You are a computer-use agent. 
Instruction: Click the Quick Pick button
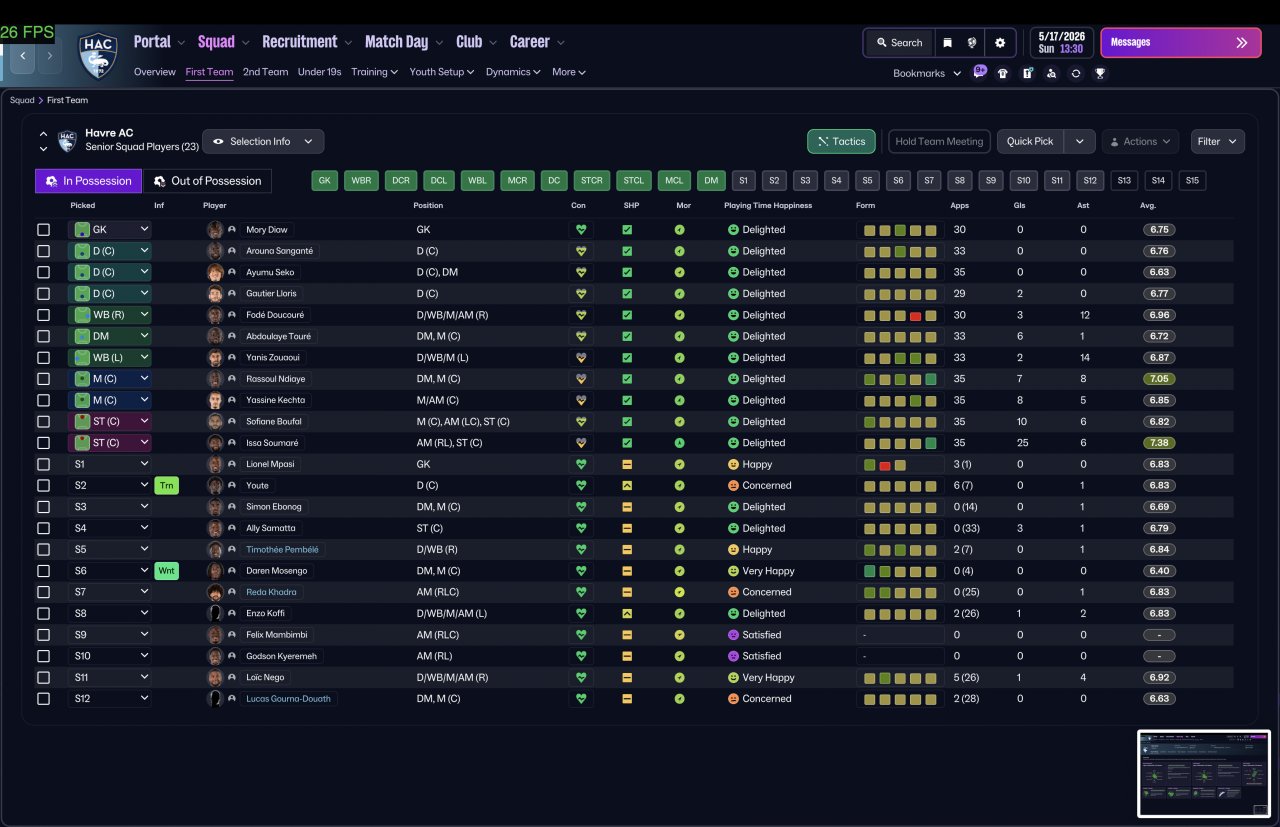1030,141
